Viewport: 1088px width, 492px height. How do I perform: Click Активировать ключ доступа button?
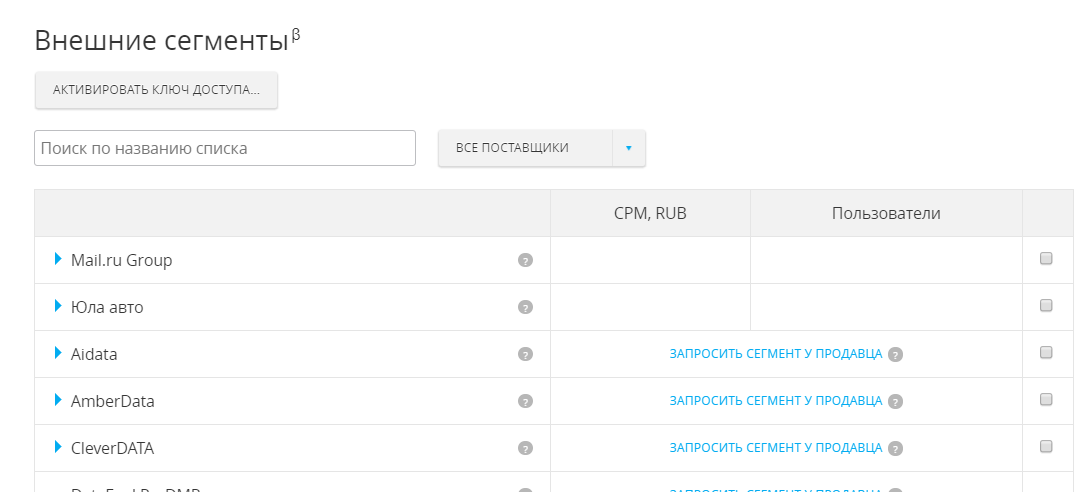coord(156,90)
